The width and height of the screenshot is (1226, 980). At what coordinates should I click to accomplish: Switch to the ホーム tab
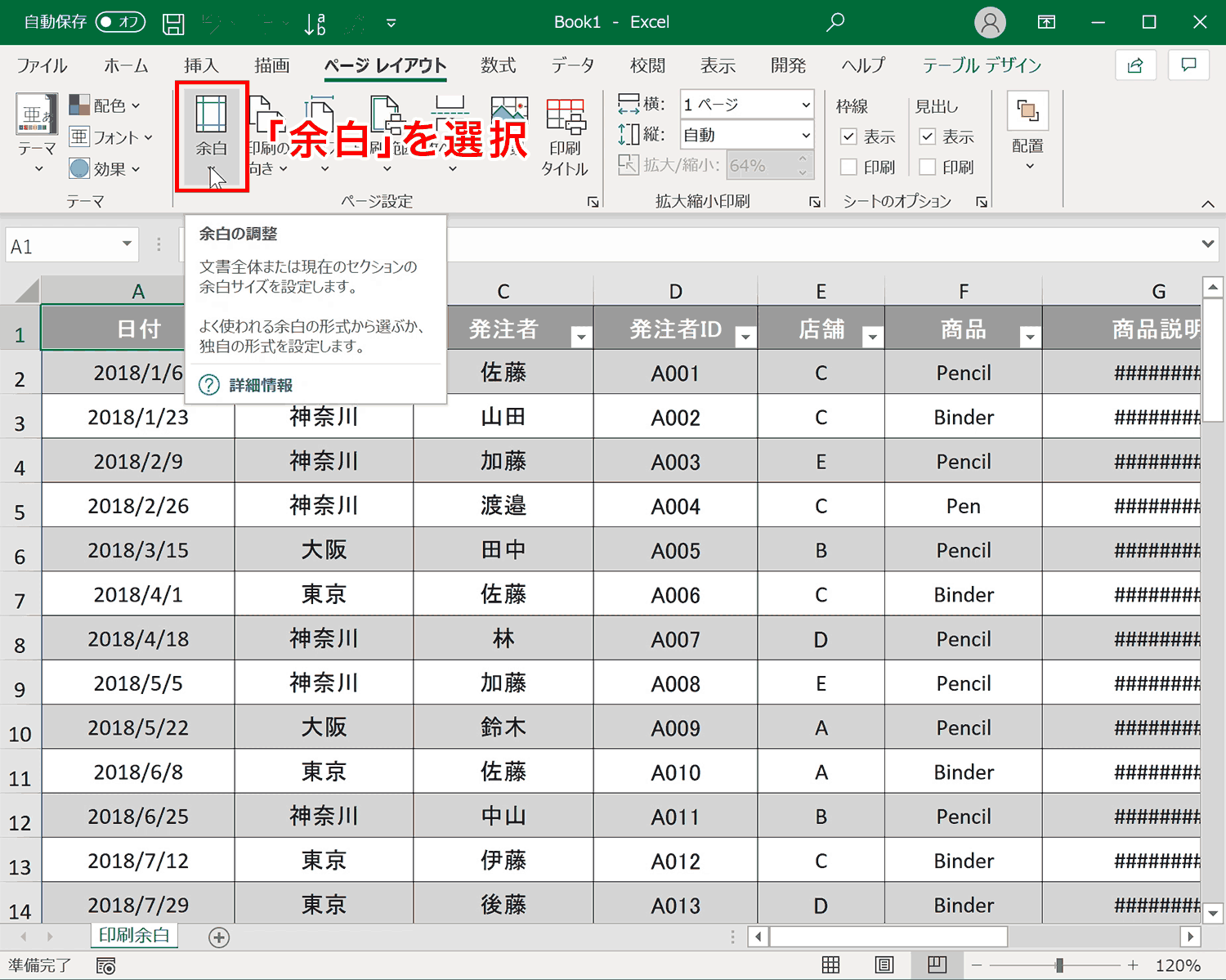[x=127, y=65]
